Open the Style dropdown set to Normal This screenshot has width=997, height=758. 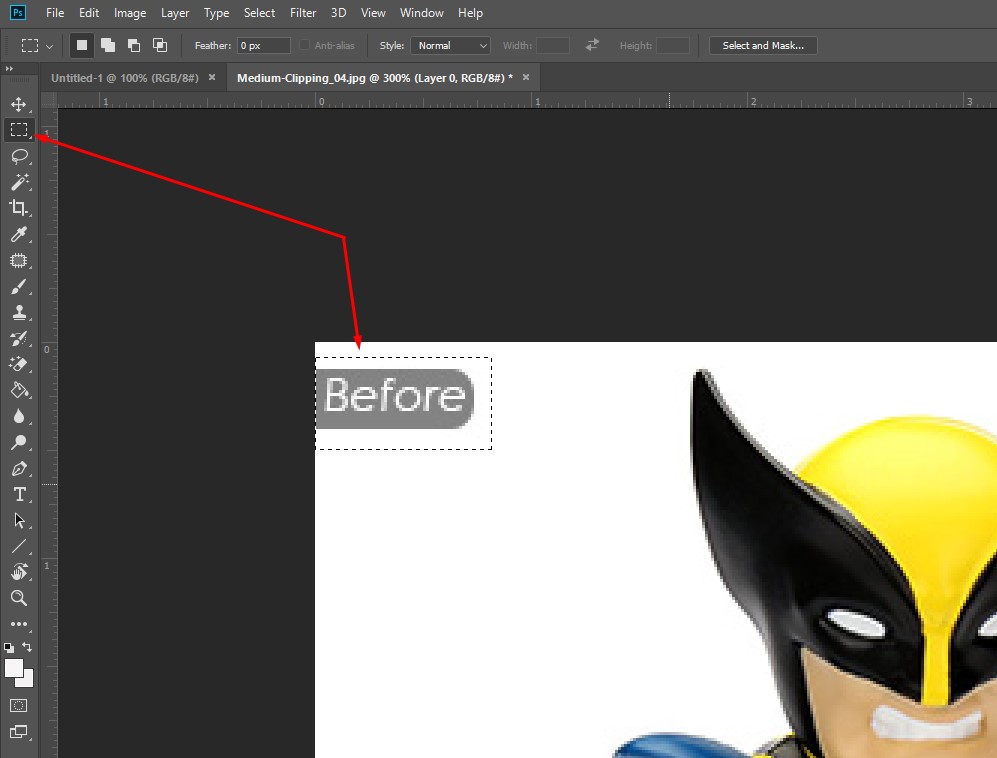[x=450, y=46]
